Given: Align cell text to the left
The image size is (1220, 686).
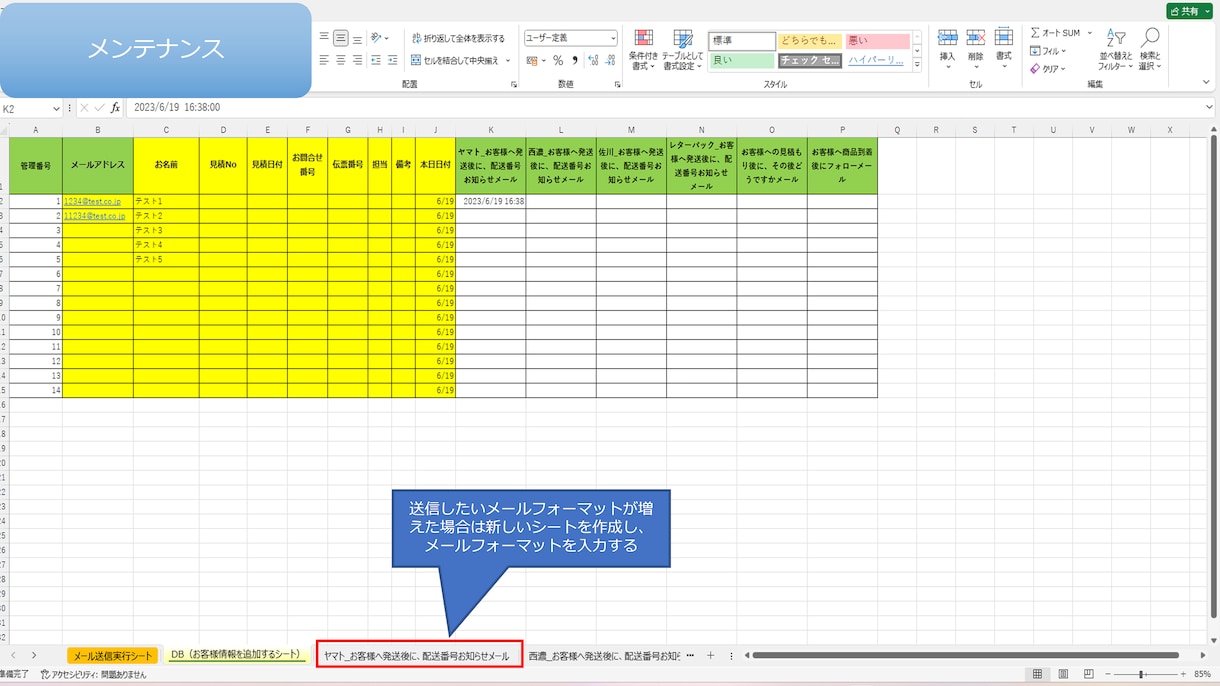Looking at the screenshot, I should coord(324,60).
